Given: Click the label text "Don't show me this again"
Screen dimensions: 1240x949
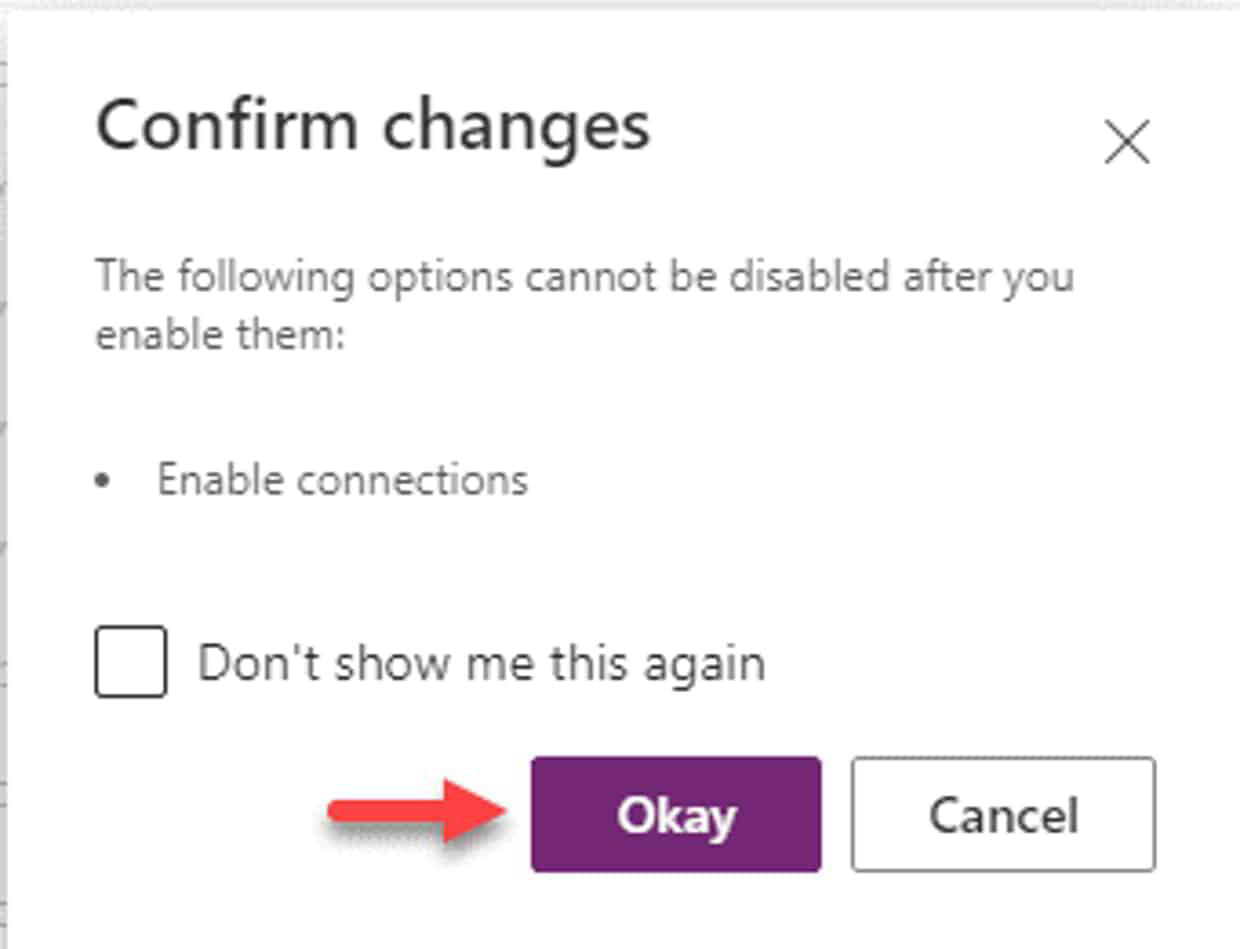Looking at the screenshot, I should point(480,661).
